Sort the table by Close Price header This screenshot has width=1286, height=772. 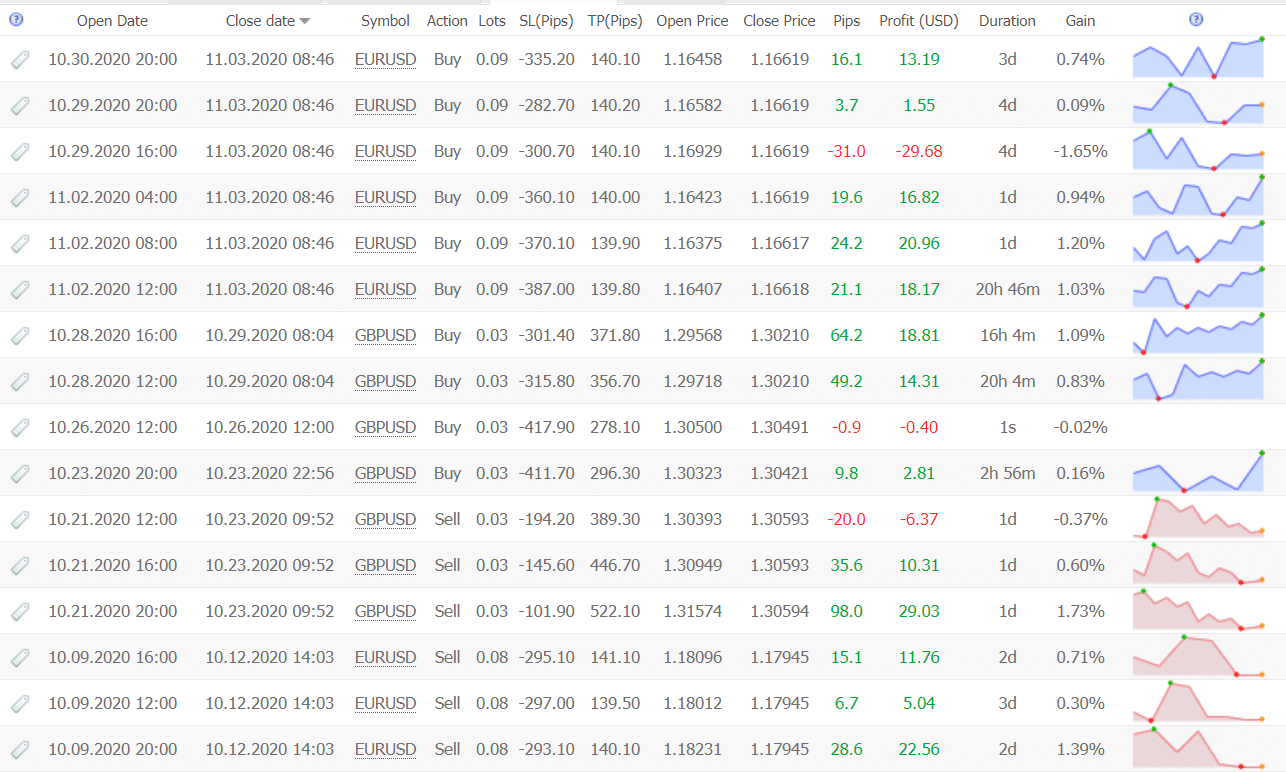tap(779, 20)
